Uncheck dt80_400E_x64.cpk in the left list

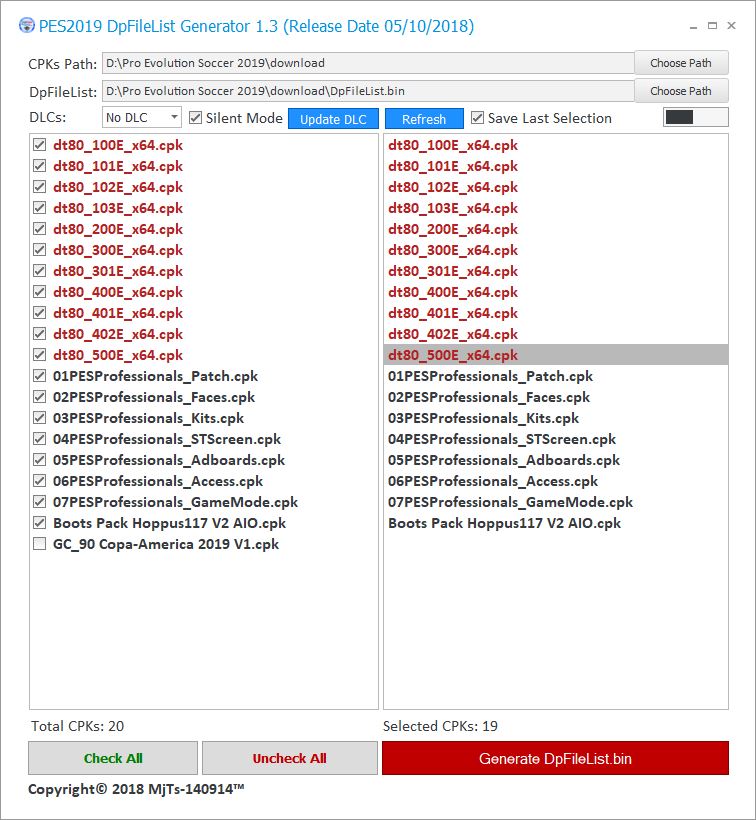[x=40, y=292]
